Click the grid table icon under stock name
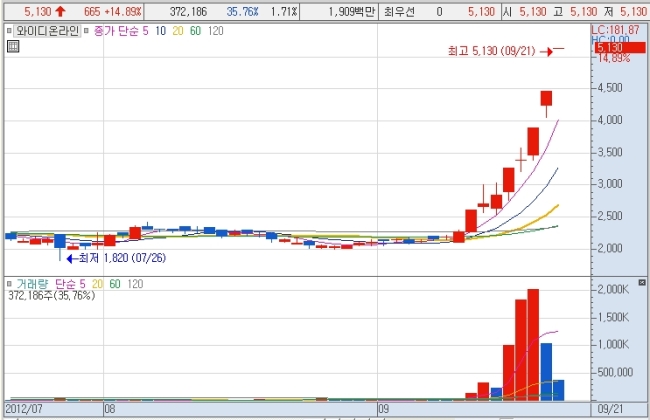 click(13, 46)
